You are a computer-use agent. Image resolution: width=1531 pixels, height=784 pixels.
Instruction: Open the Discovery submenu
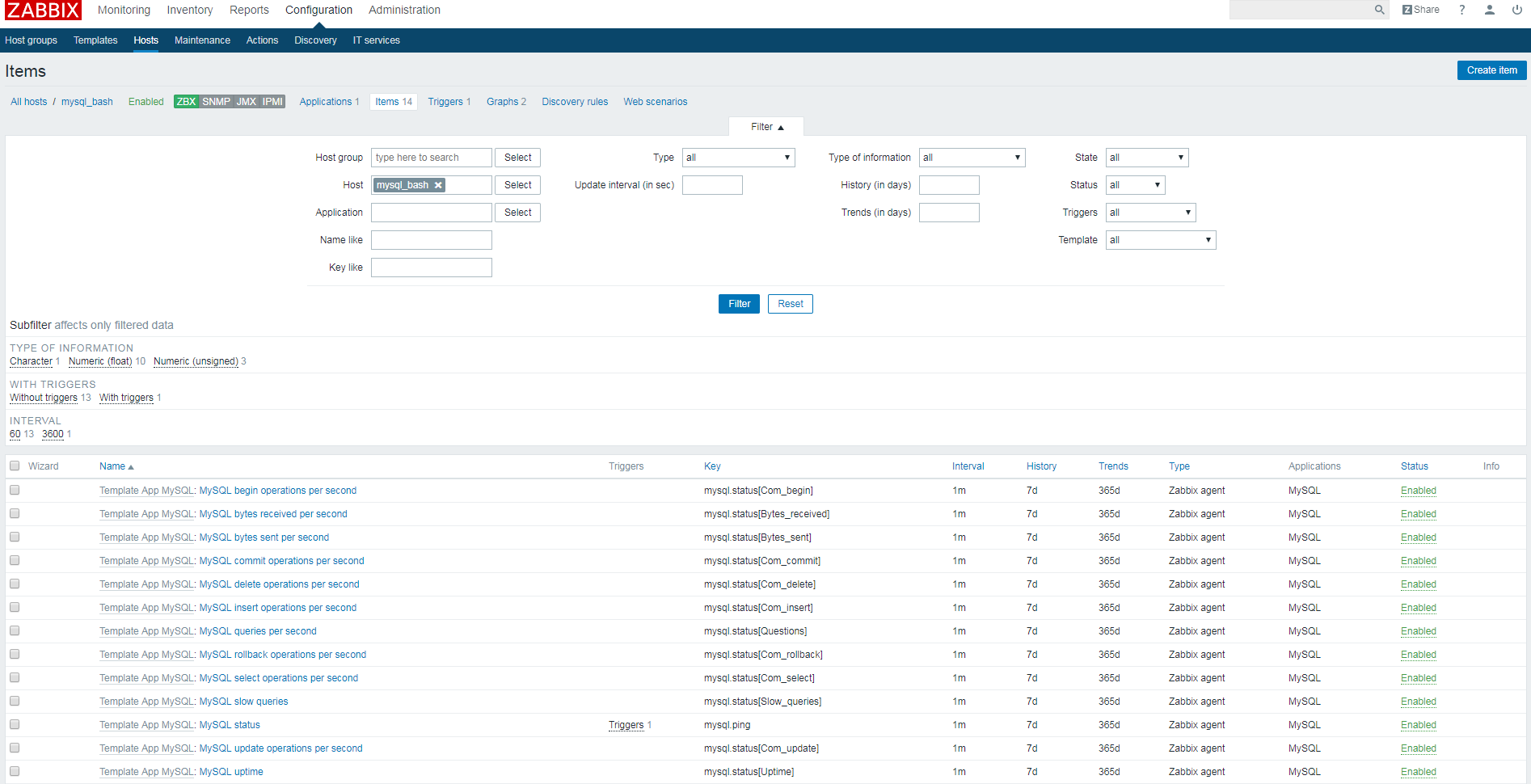[x=315, y=40]
